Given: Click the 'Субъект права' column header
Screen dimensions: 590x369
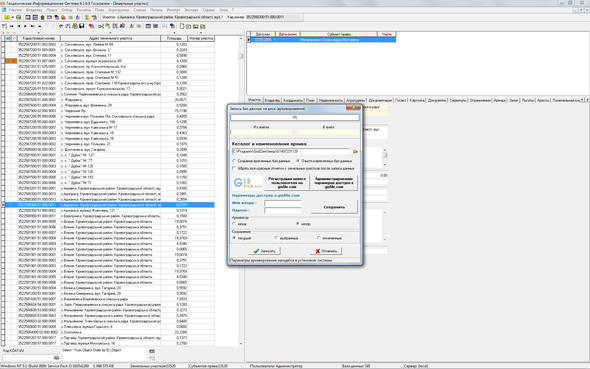Looking at the screenshot, I should click(339, 34).
